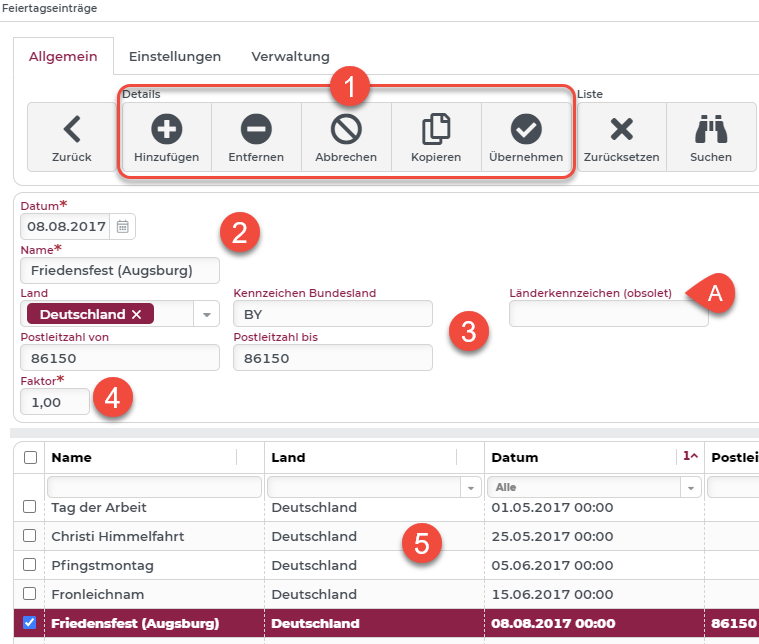The image size is (759, 644).
Task: Check the Fronleichnam row checkbox
Action: [30, 594]
